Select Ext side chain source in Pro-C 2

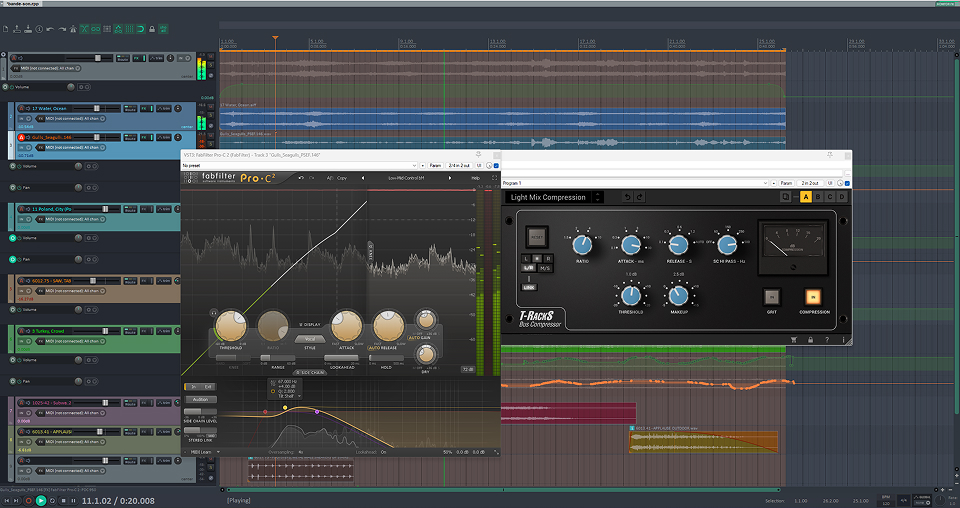tap(208, 387)
